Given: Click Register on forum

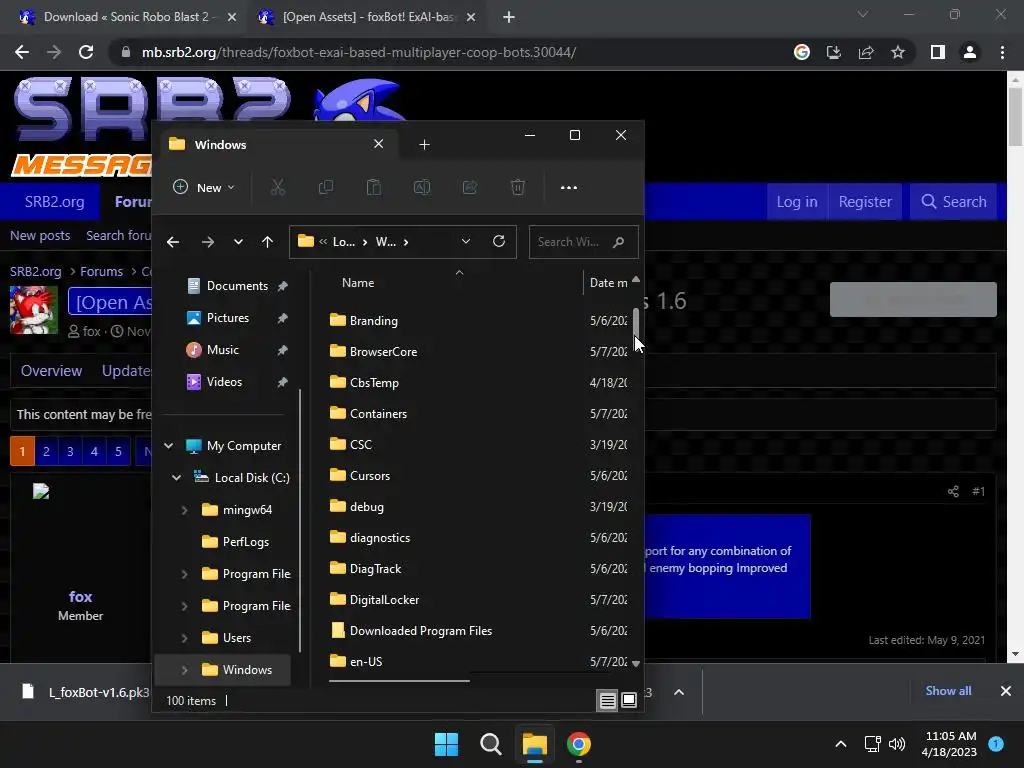Looking at the screenshot, I should coord(865,202).
